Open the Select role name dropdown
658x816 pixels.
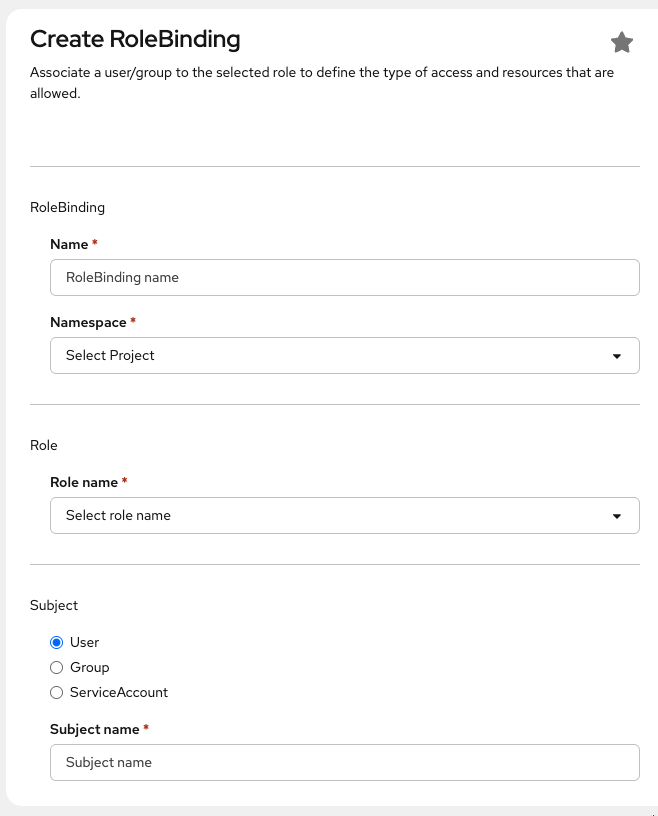pos(345,515)
